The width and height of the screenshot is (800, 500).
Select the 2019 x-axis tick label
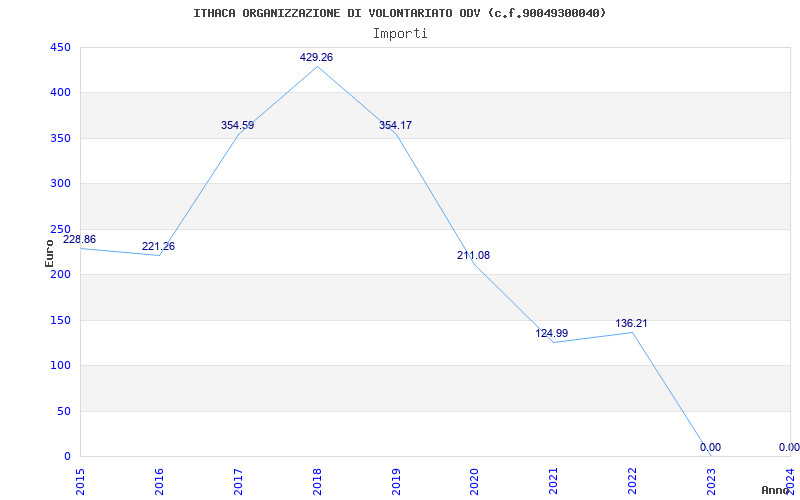[396, 482]
